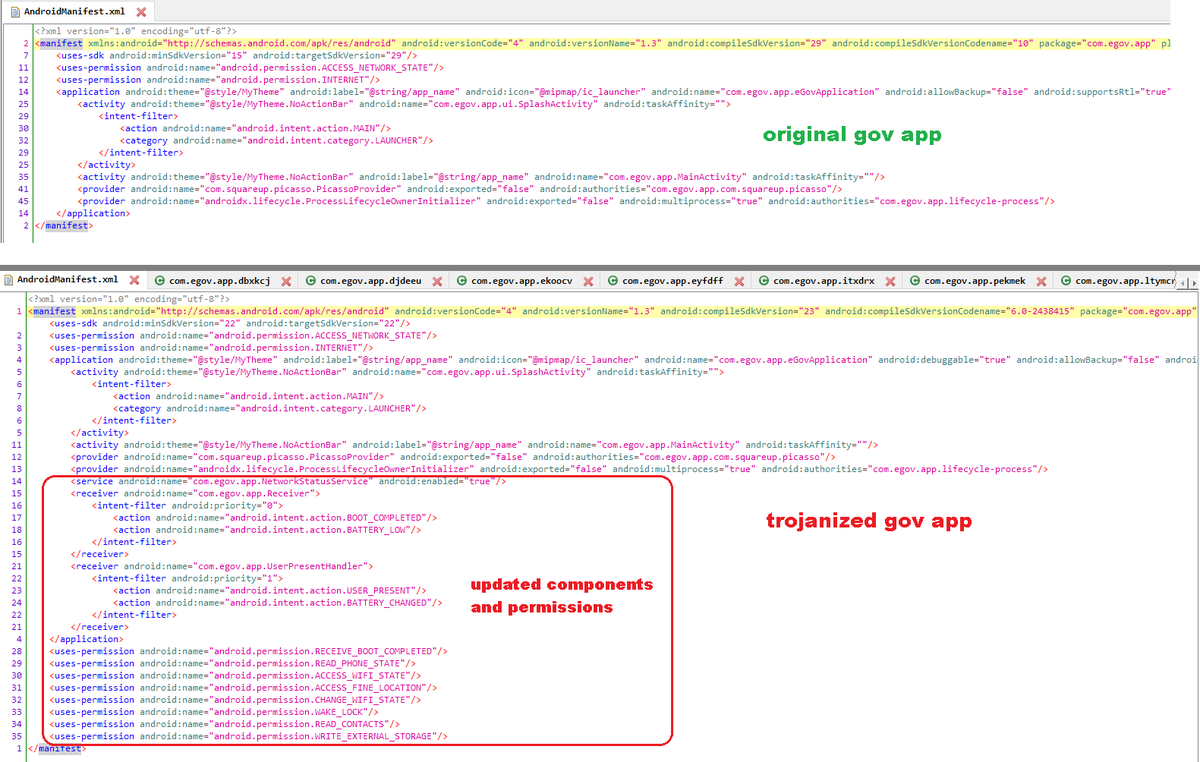Click the LAUNCHER category line in the top window

click(x=276, y=140)
